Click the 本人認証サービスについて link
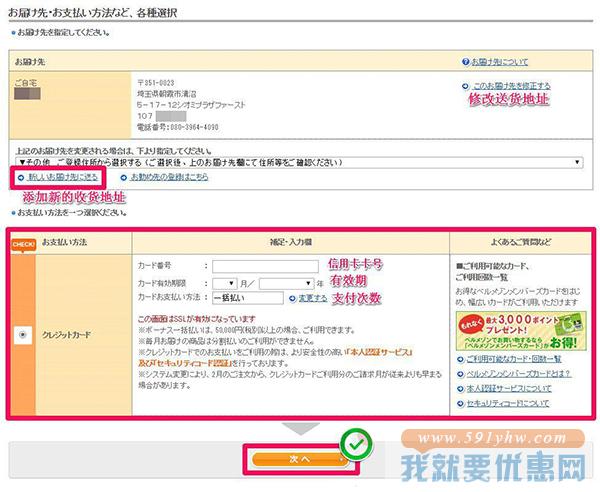Image resolution: width=600 pixels, height=492 pixels. tap(512, 388)
